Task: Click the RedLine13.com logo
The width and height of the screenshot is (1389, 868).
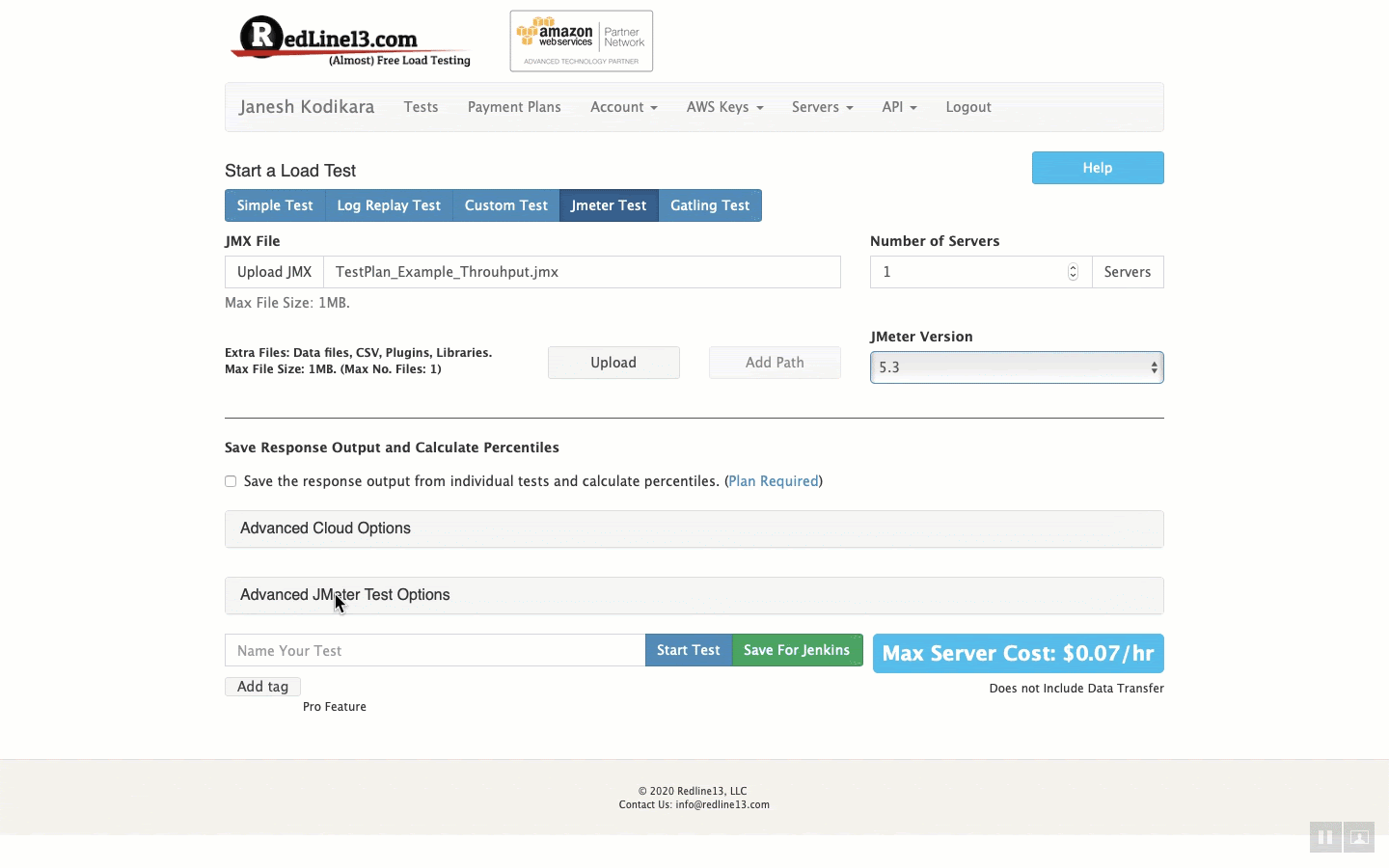Action: pos(351,41)
